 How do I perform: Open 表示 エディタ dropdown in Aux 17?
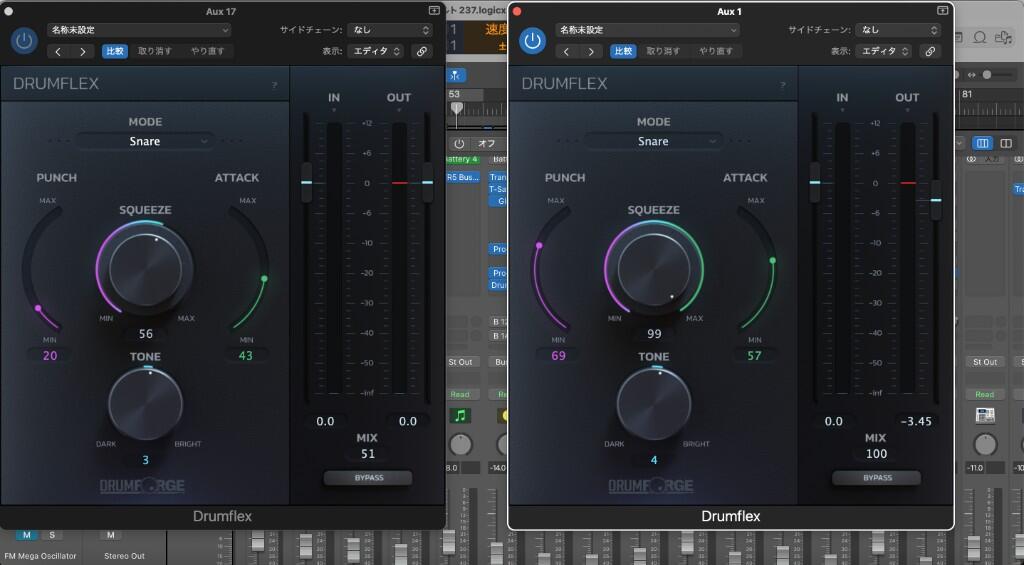tap(375, 51)
